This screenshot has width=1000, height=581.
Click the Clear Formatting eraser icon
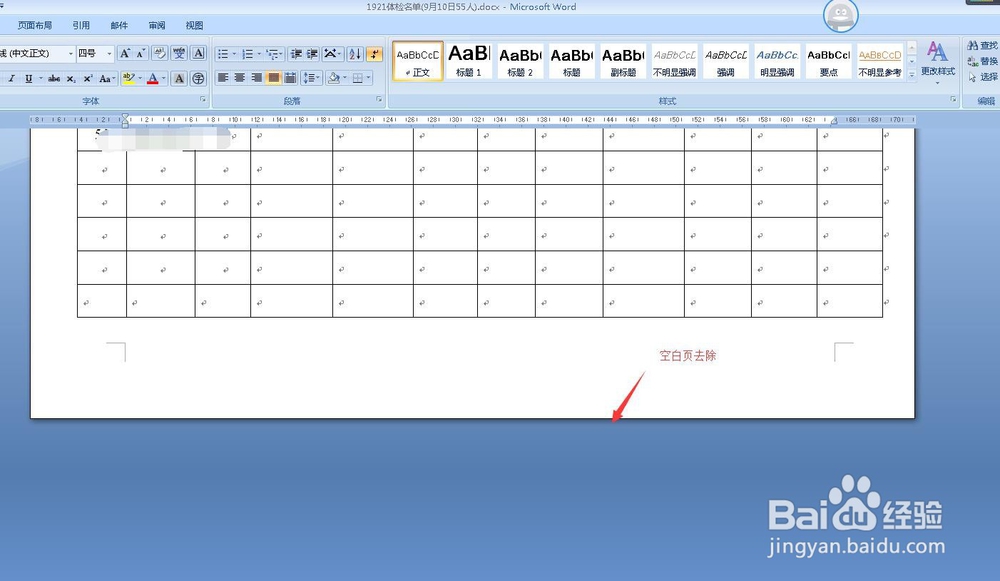click(x=159, y=54)
